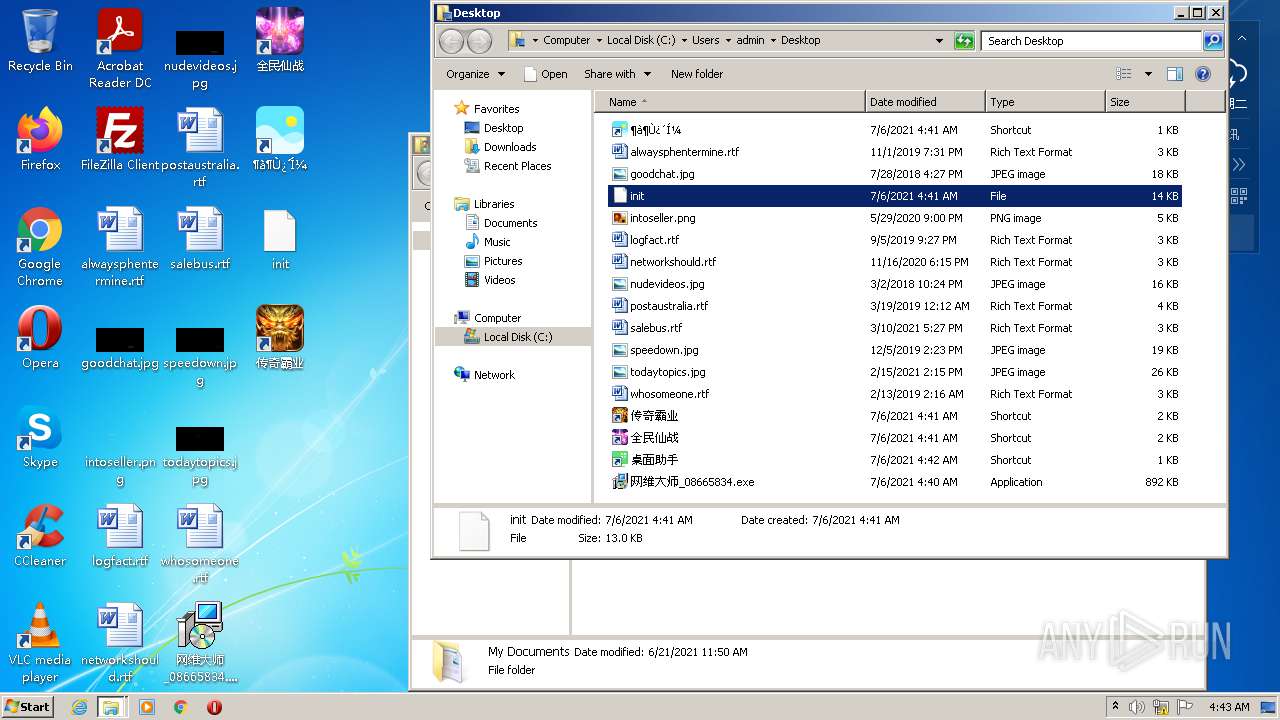
Task: Open Recent Places in navigation pane
Action: tap(517, 166)
